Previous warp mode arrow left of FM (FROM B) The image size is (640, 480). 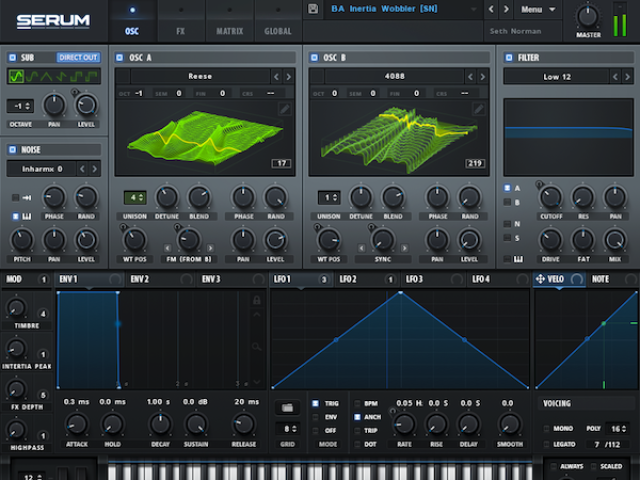[x=168, y=248]
